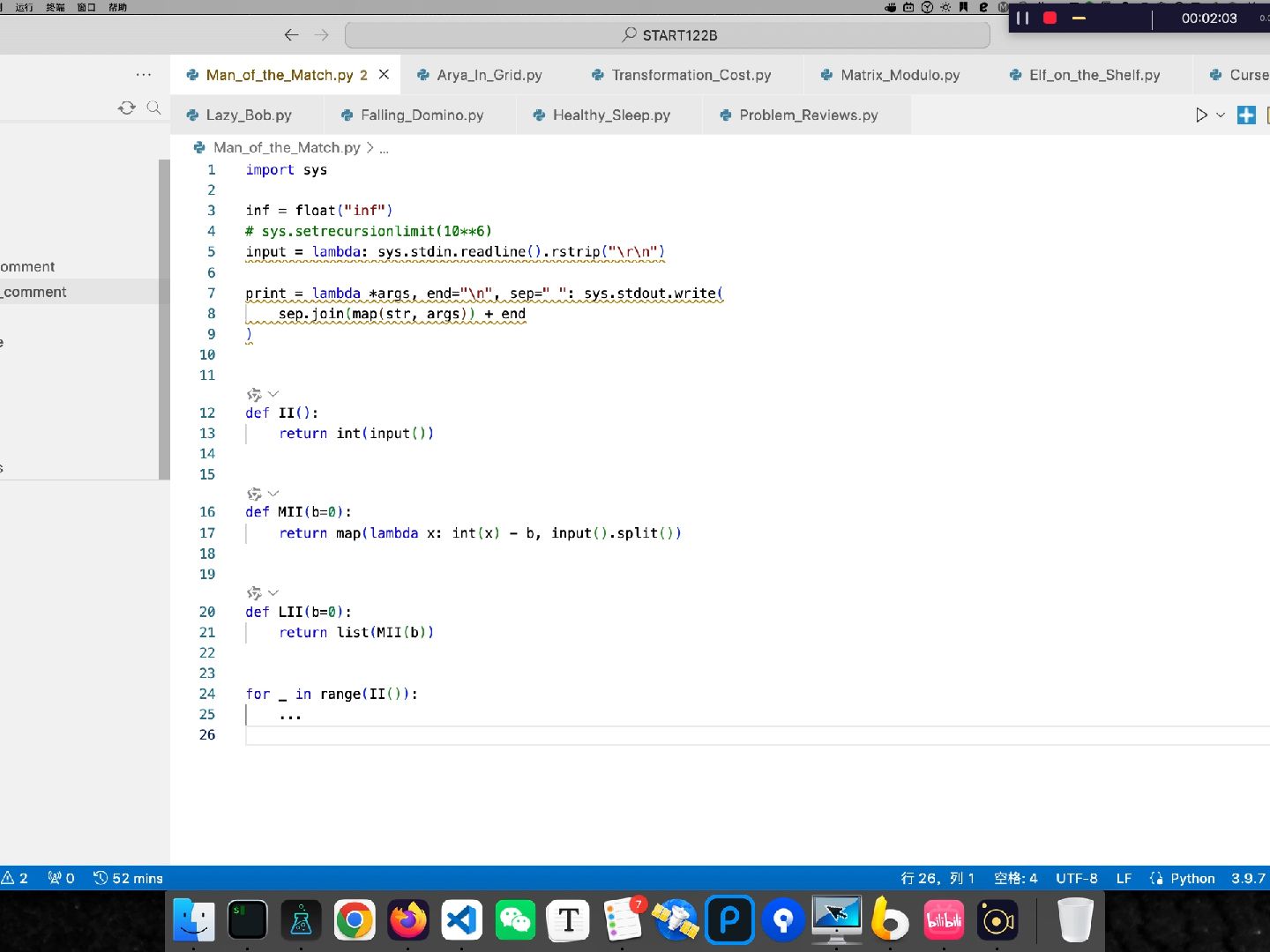The height and width of the screenshot is (952, 1270).
Task: Open the satellite app icon in dock
Action: pos(676,920)
